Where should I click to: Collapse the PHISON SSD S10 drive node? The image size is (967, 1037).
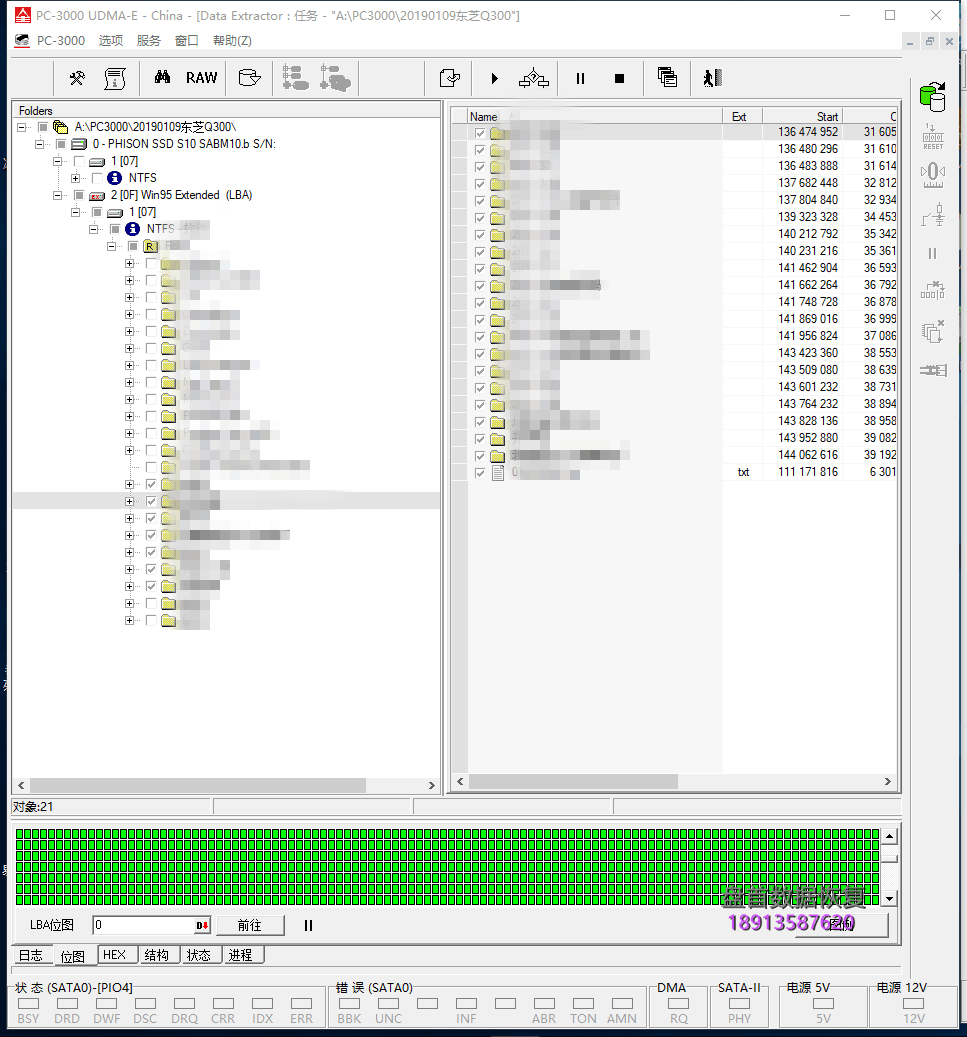(x=40, y=144)
